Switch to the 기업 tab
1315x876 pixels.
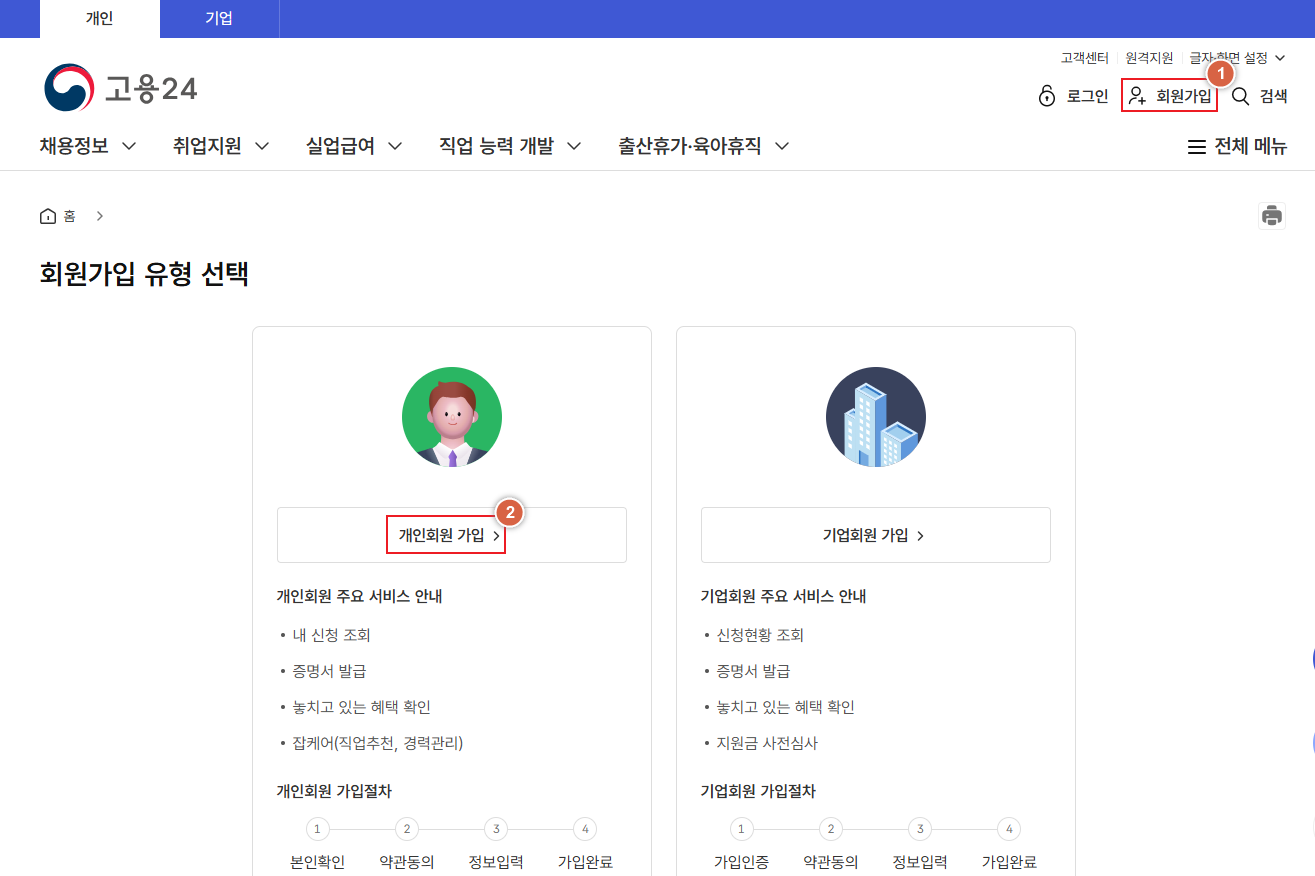(219, 18)
